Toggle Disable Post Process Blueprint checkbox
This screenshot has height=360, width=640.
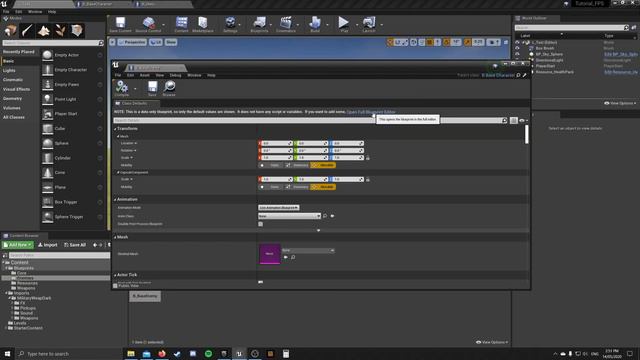pos(261,224)
